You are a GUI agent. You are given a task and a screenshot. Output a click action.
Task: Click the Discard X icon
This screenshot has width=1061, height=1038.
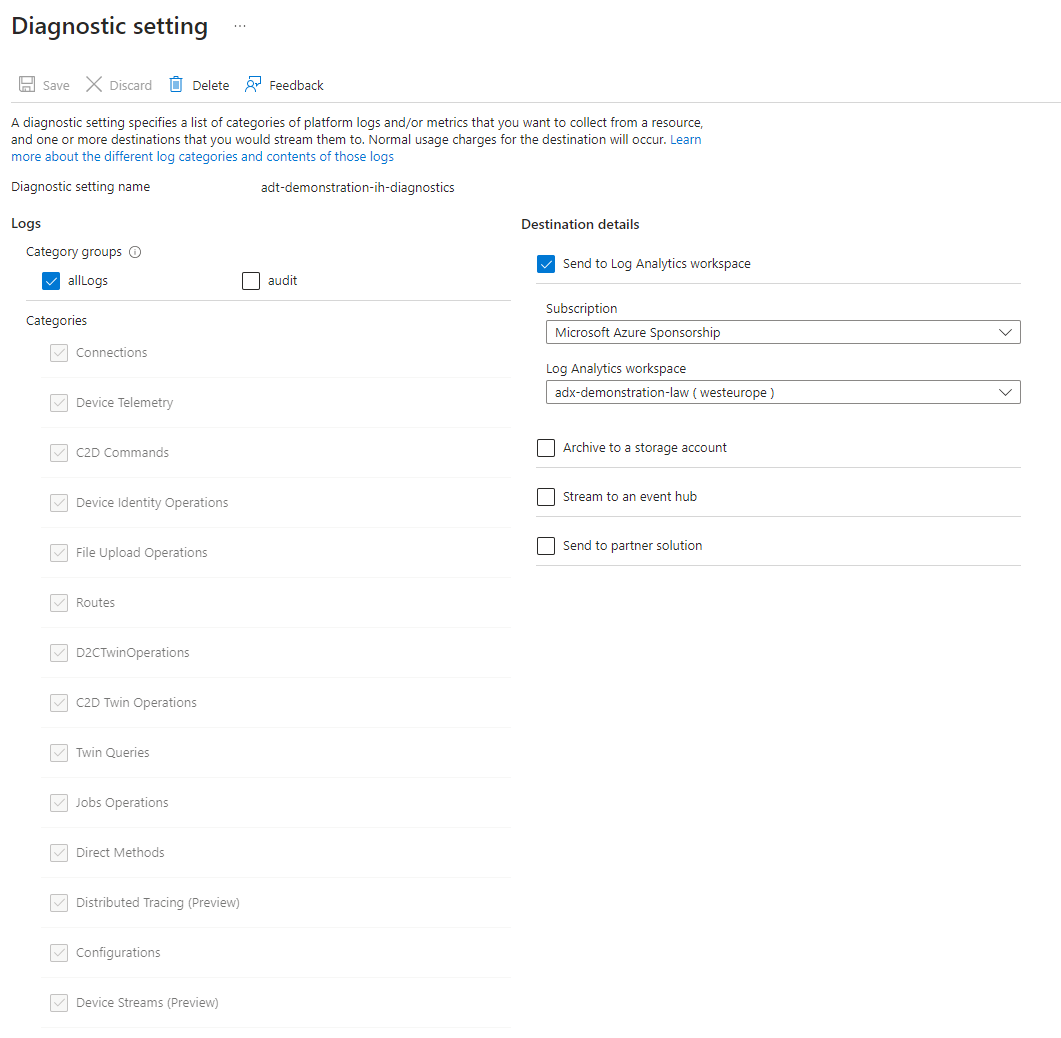coord(94,85)
